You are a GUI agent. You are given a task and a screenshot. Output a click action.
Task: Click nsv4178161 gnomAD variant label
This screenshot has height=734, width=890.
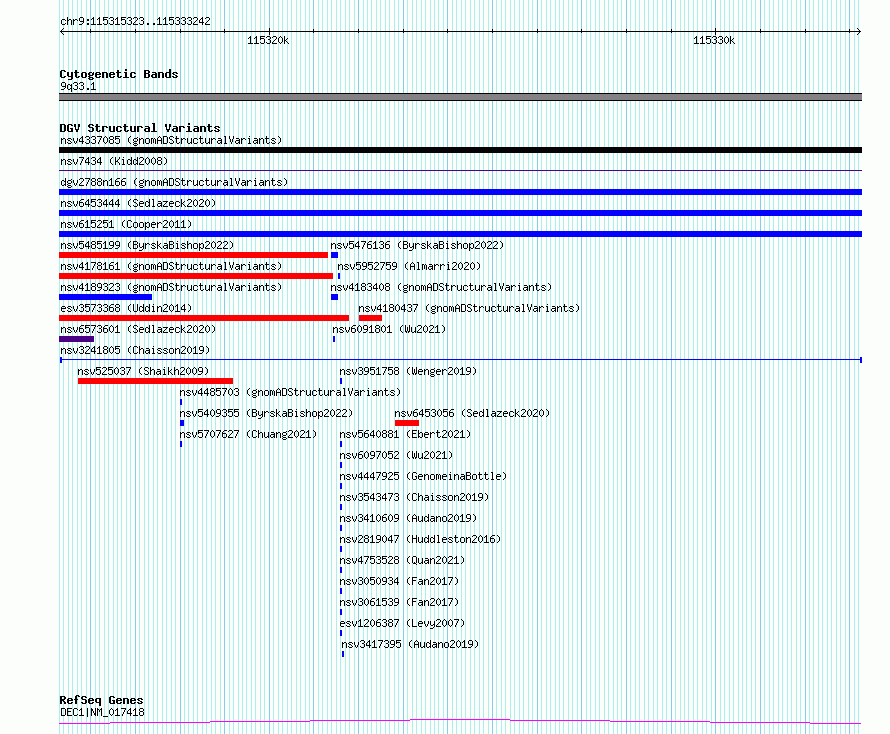tap(171, 266)
